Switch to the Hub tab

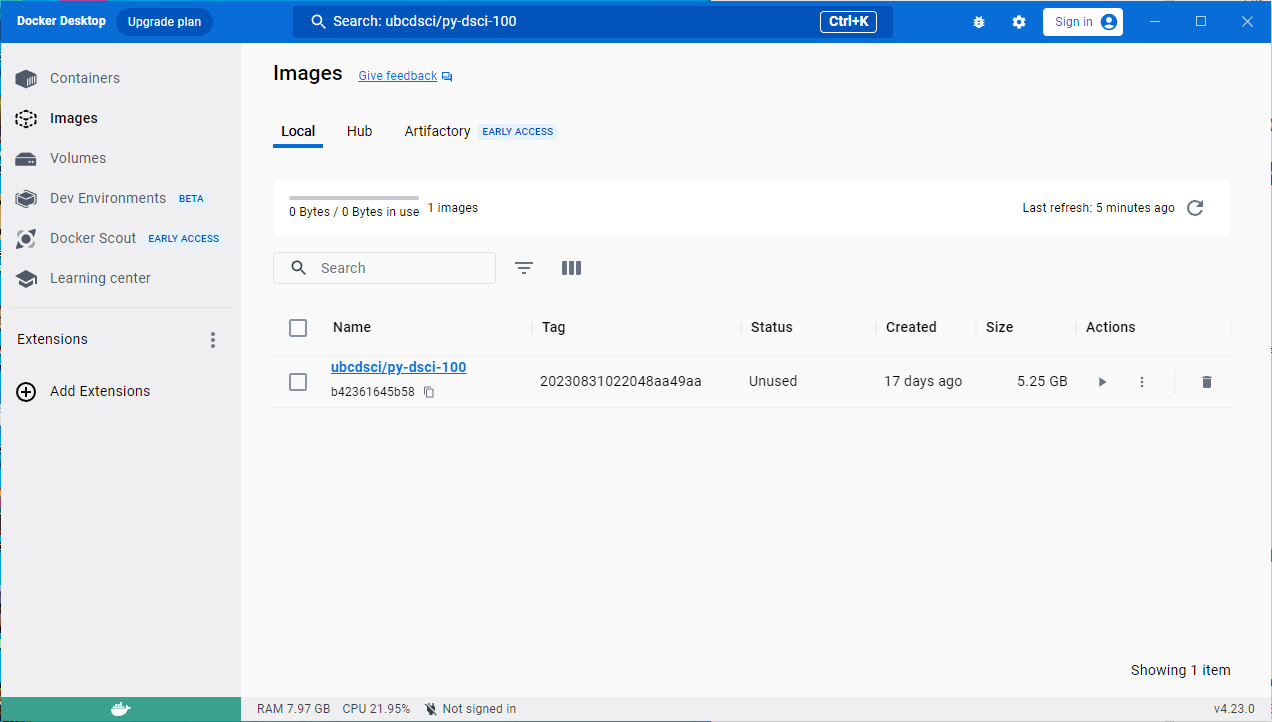(x=360, y=131)
